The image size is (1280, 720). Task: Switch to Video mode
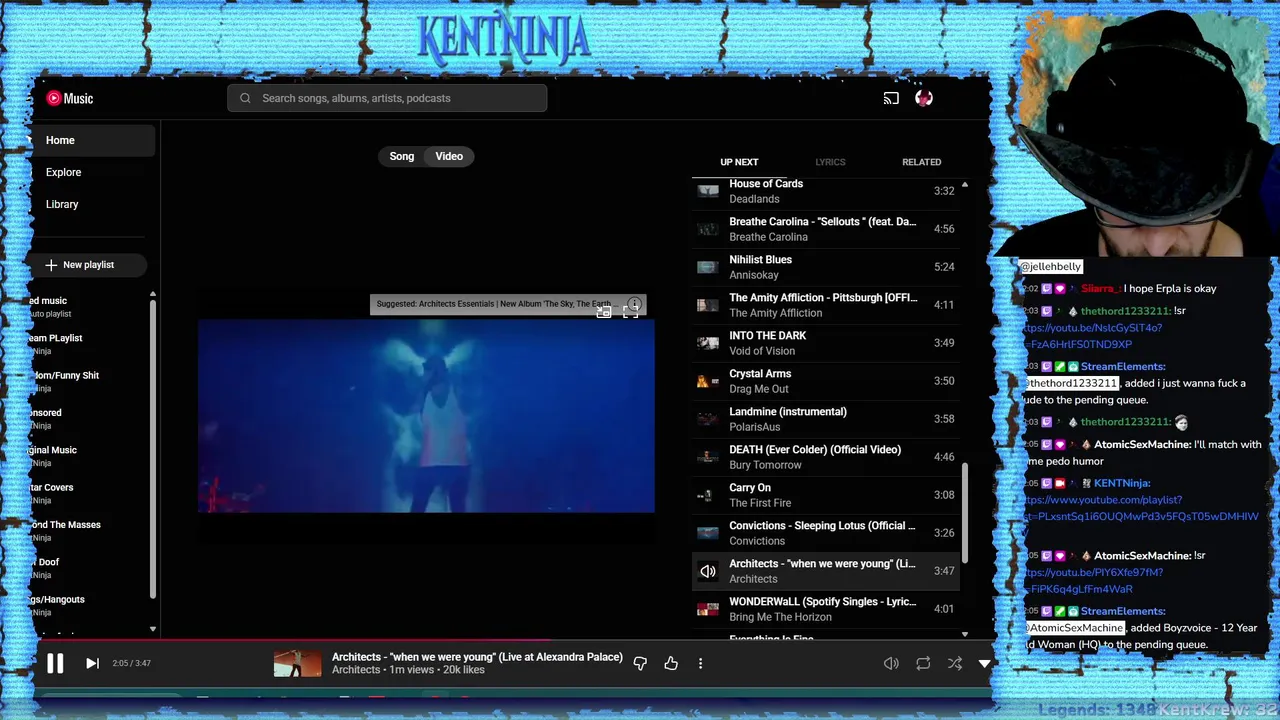pos(449,156)
